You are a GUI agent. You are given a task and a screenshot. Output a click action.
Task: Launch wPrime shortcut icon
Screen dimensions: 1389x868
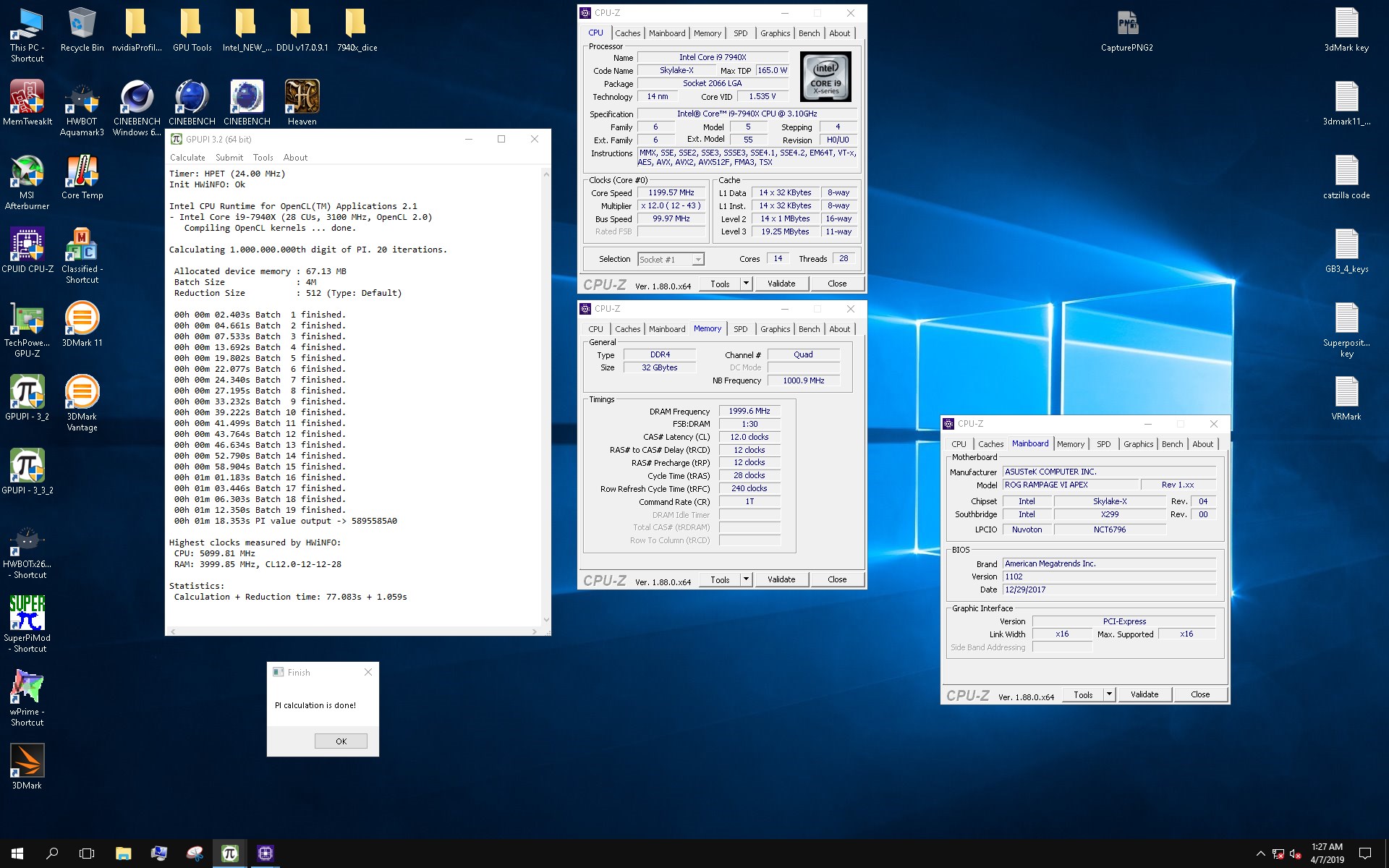coord(27,699)
